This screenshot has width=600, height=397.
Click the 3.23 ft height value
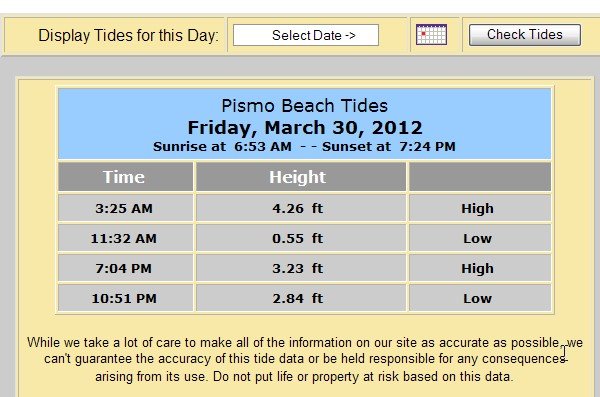(x=298, y=268)
